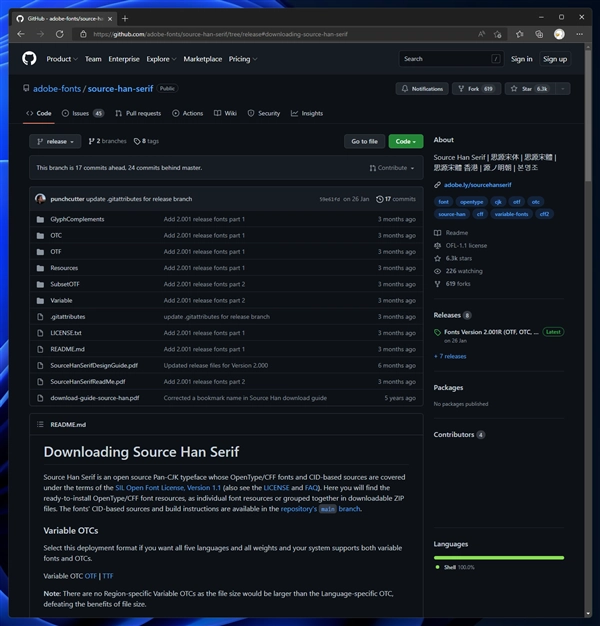The image size is (600, 626).
Task: Open the Pull requests tab
Action: click(x=138, y=113)
